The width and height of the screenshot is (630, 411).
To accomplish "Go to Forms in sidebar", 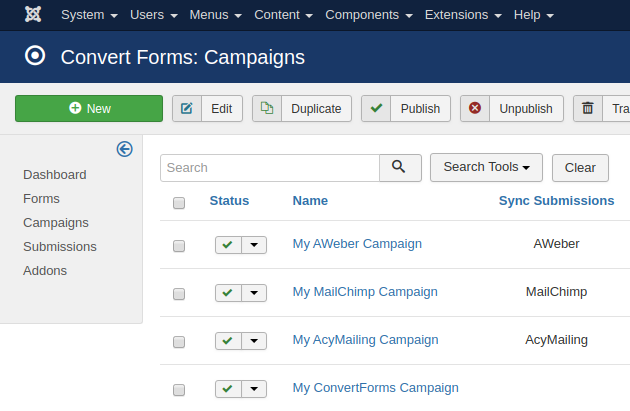I will click(x=41, y=198).
